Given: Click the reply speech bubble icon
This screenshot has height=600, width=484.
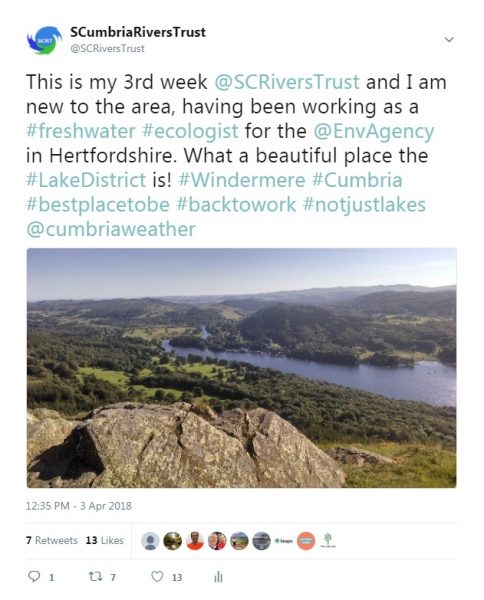Looking at the screenshot, I should tap(34, 576).
